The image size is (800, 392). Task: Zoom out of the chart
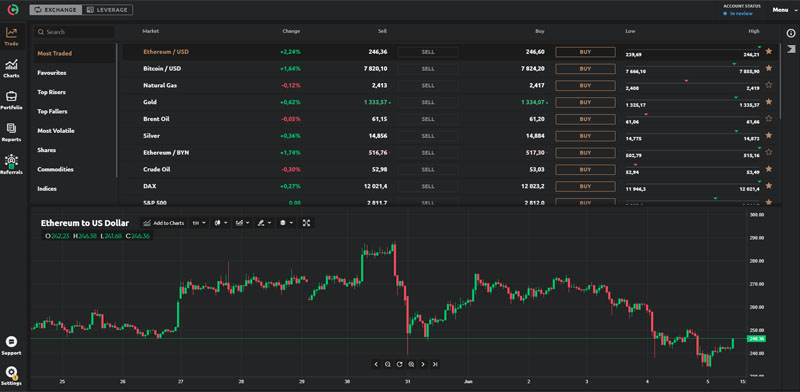click(388, 364)
